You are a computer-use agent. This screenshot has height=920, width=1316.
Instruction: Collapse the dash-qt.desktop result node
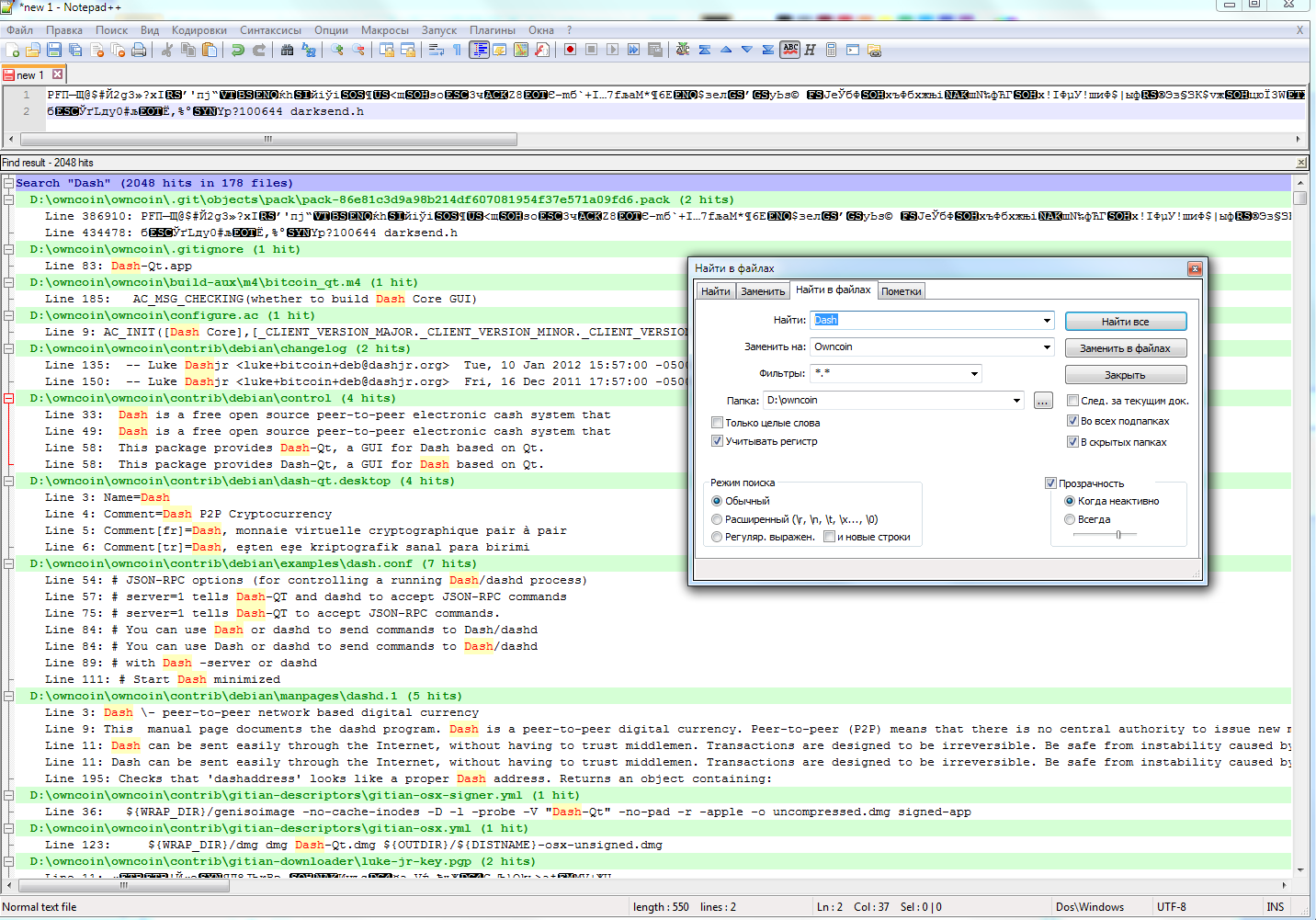(8, 482)
